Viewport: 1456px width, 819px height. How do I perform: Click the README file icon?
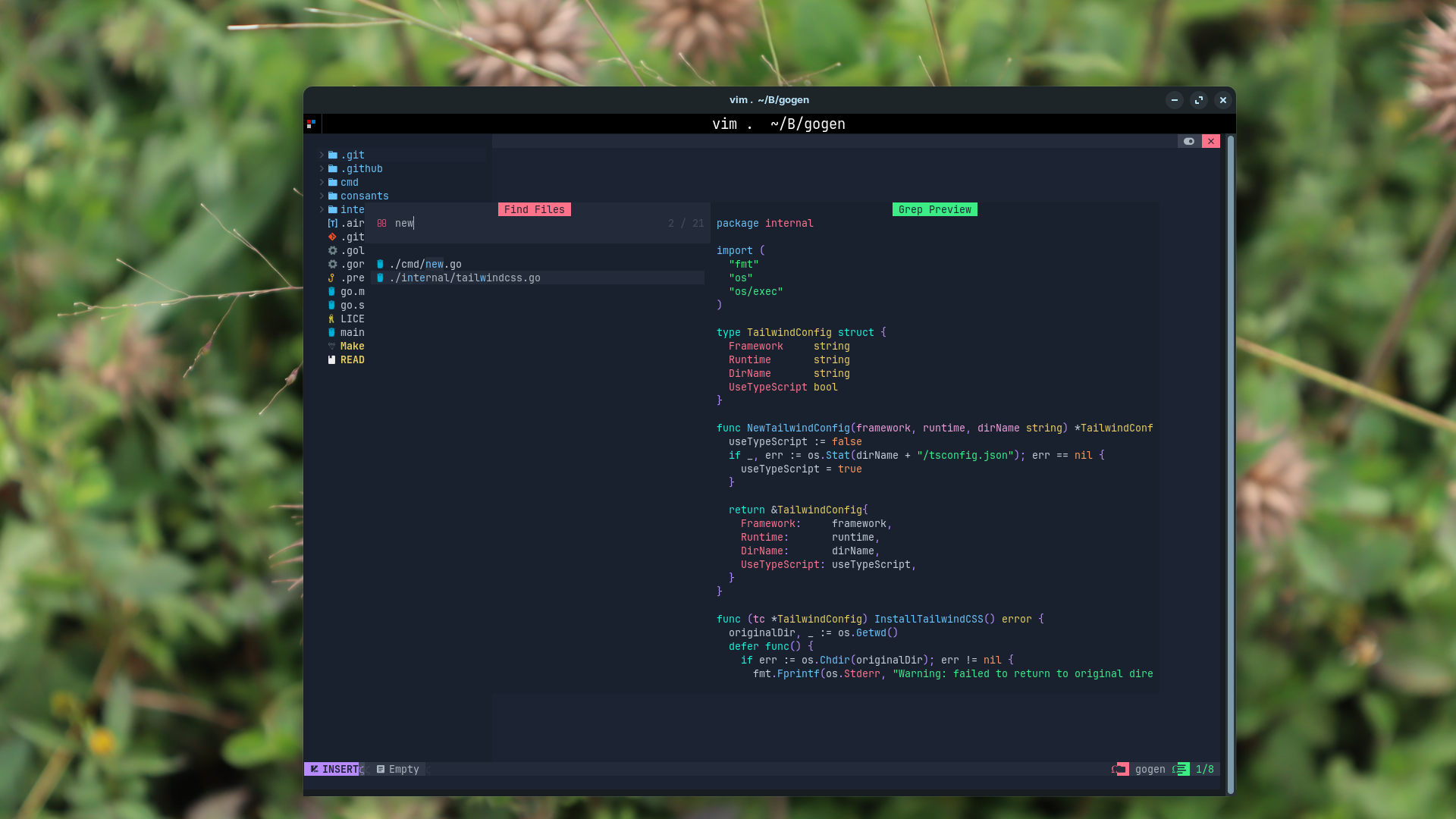(x=331, y=359)
